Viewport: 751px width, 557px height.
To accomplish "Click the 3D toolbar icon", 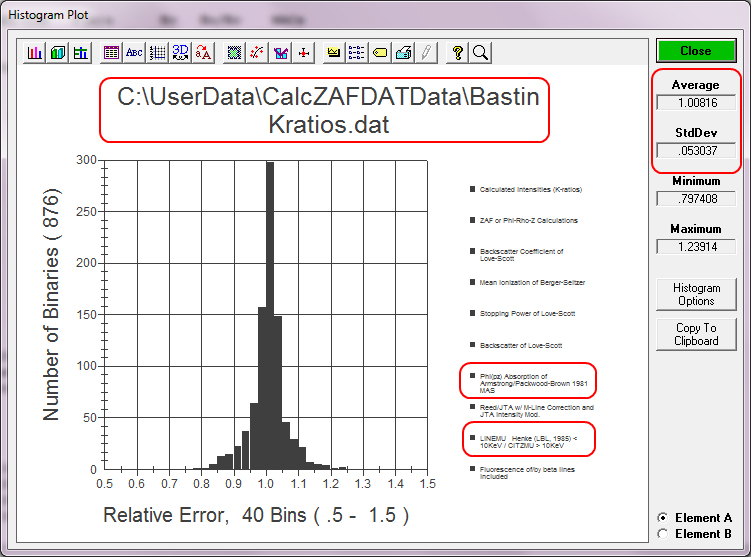I will pyautogui.click(x=180, y=53).
